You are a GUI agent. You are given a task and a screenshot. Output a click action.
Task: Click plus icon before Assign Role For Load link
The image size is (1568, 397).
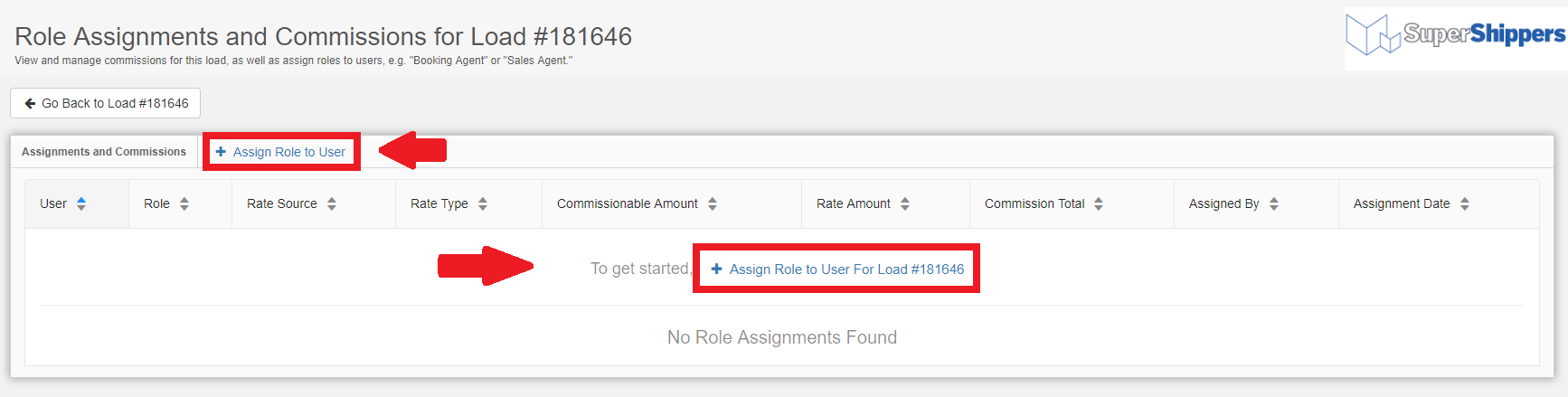(x=716, y=269)
